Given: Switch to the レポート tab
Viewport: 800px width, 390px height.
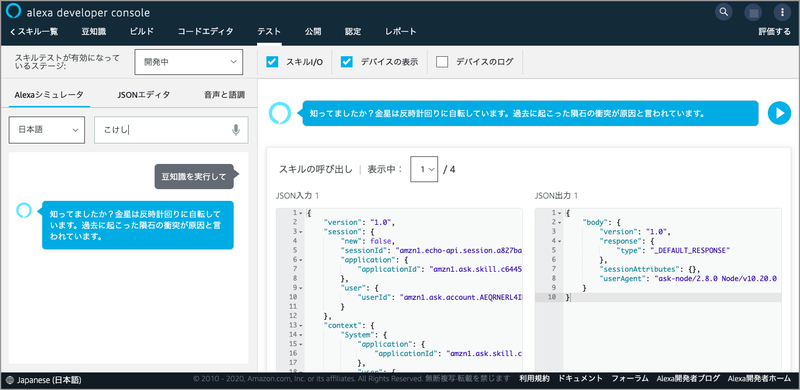Looking at the screenshot, I should point(401,32).
